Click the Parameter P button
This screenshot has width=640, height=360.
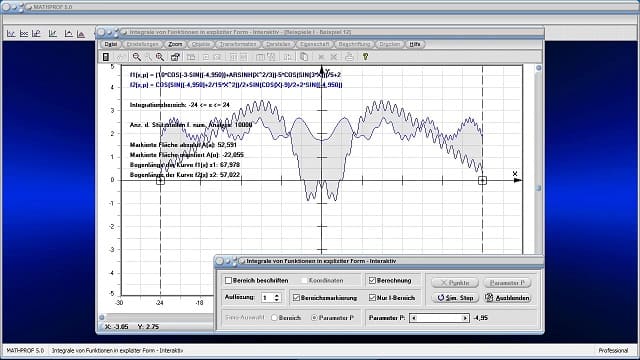click(507, 282)
